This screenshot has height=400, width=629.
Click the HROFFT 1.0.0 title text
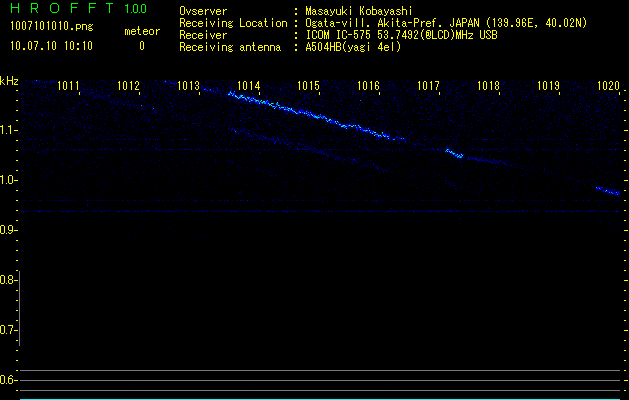pos(79,8)
